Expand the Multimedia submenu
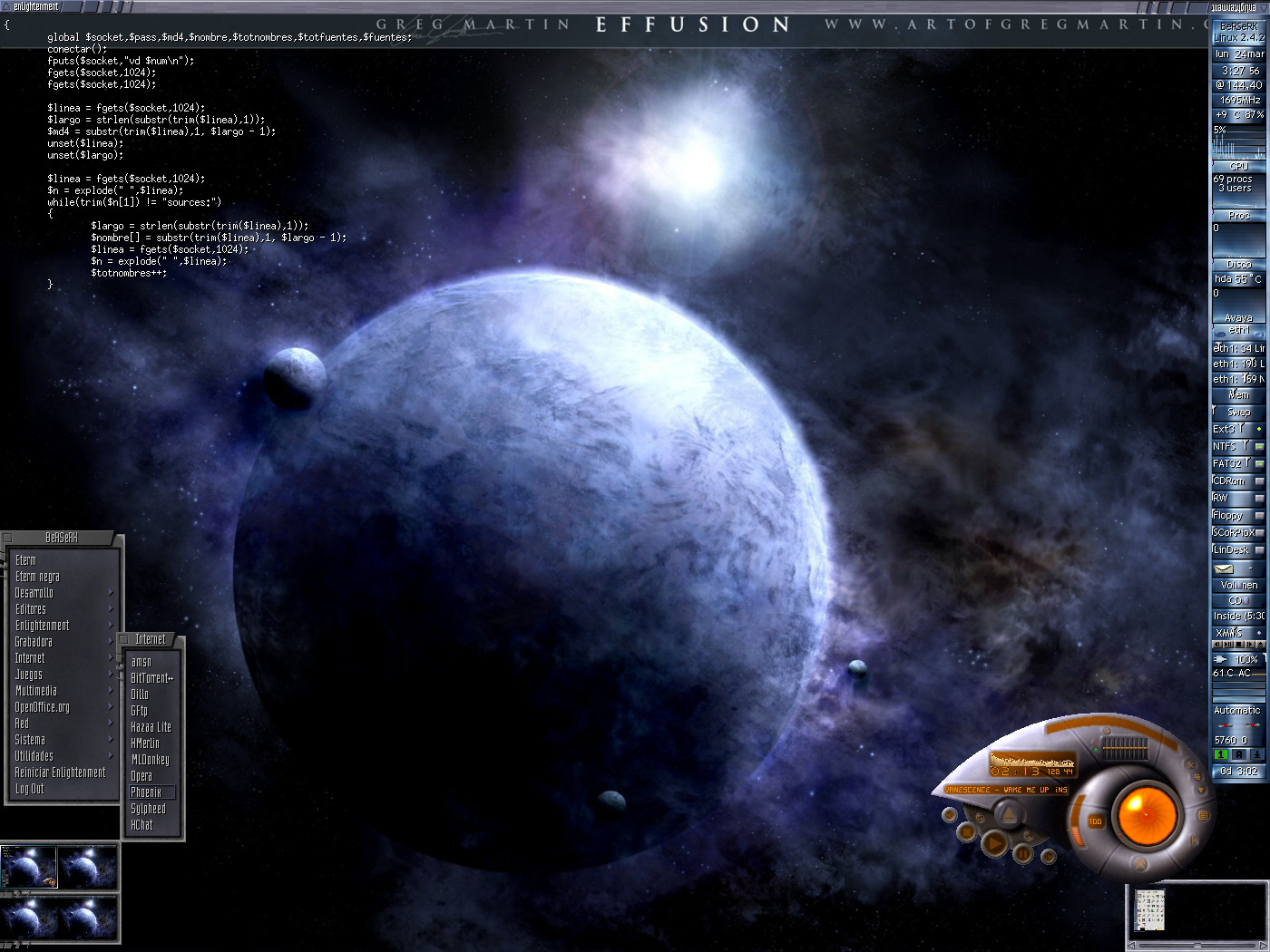Image resolution: width=1270 pixels, height=952 pixels. tap(63, 691)
